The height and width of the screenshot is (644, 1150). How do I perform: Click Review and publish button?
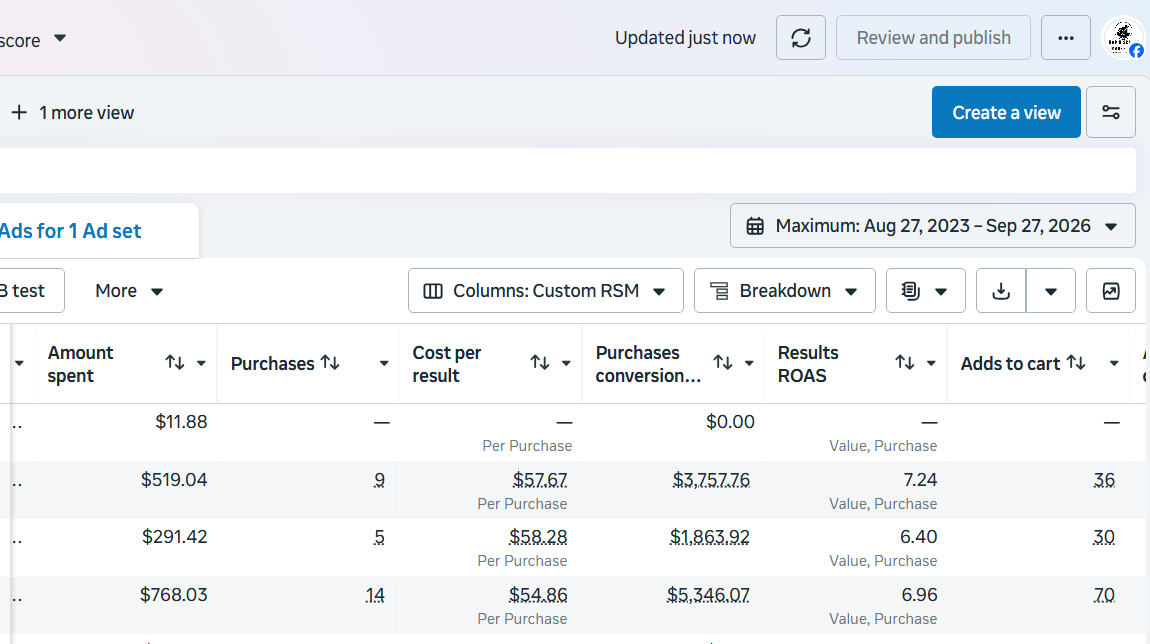pyautogui.click(x=934, y=37)
